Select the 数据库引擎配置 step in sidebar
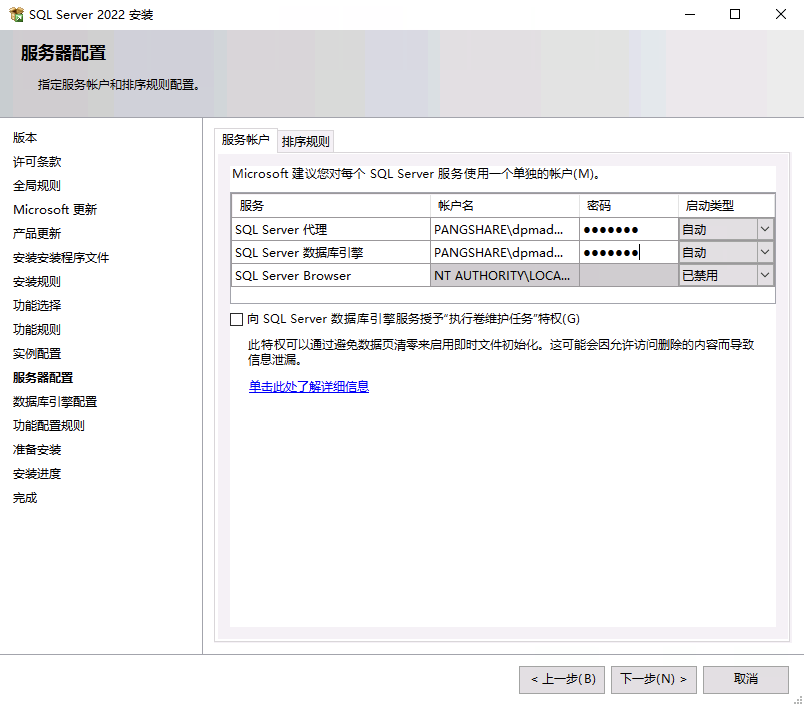This screenshot has width=804, height=706. pos(55,401)
